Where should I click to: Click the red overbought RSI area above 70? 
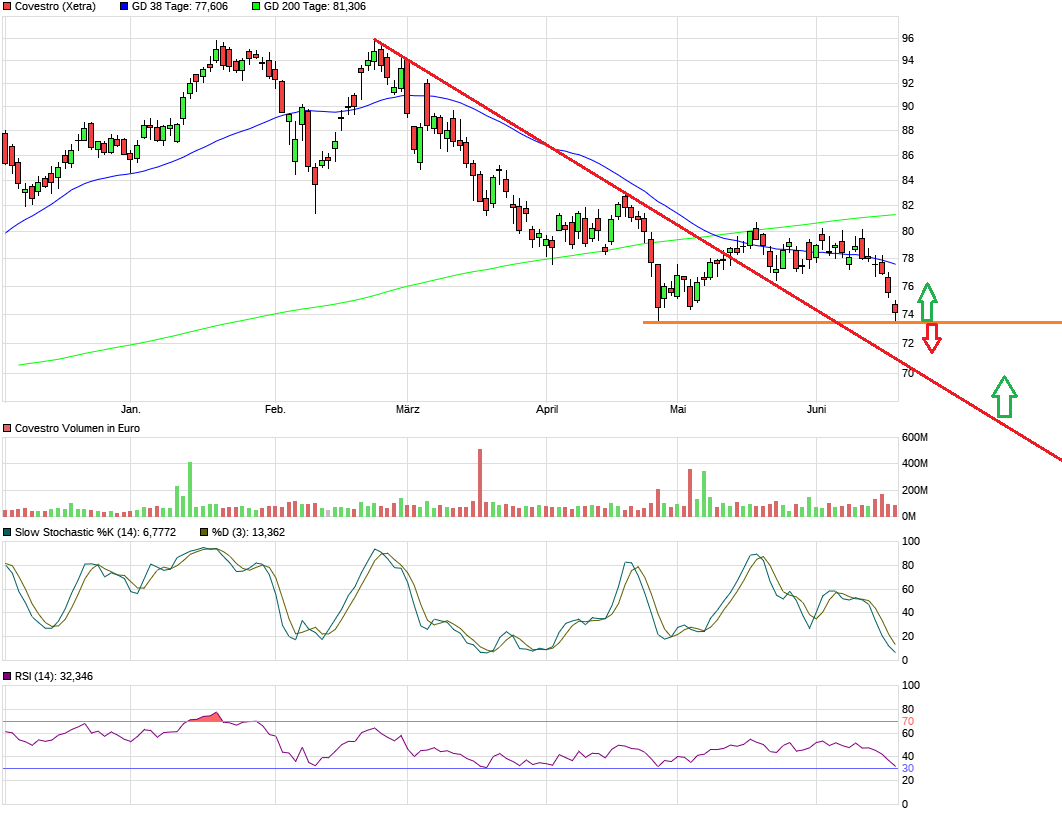[x=207, y=718]
